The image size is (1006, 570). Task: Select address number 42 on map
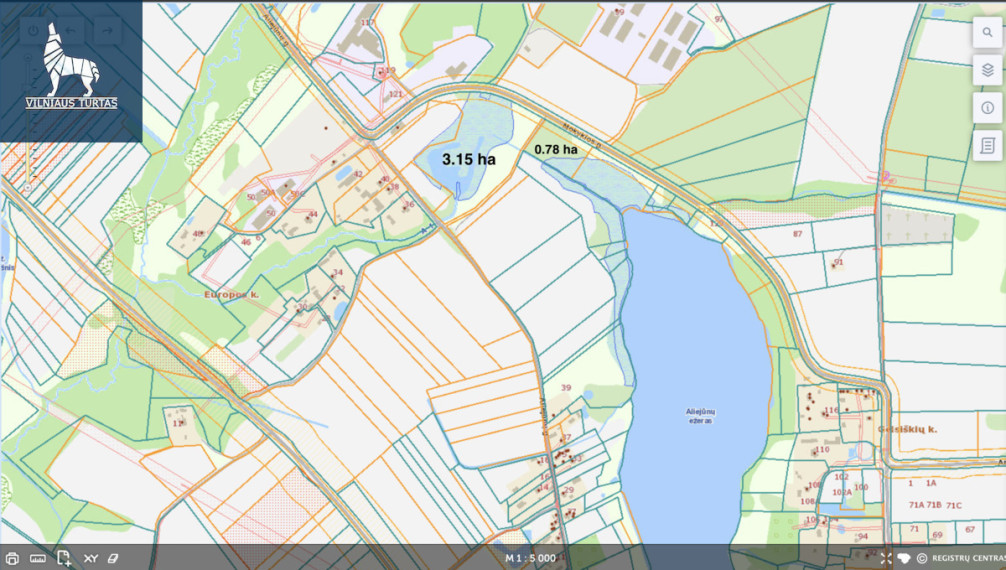click(x=358, y=174)
